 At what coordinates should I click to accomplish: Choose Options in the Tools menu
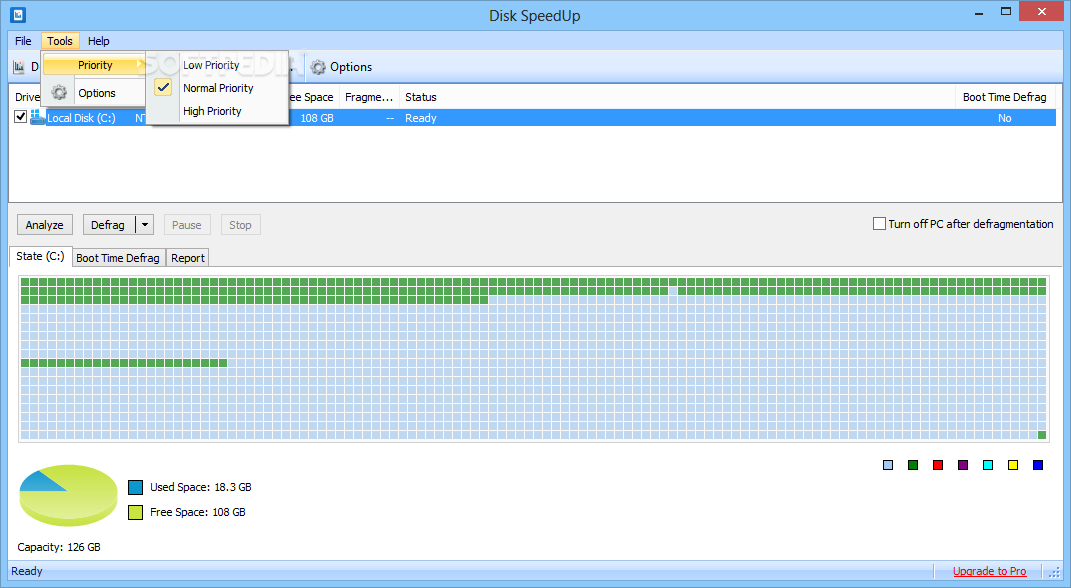click(x=97, y=93)
